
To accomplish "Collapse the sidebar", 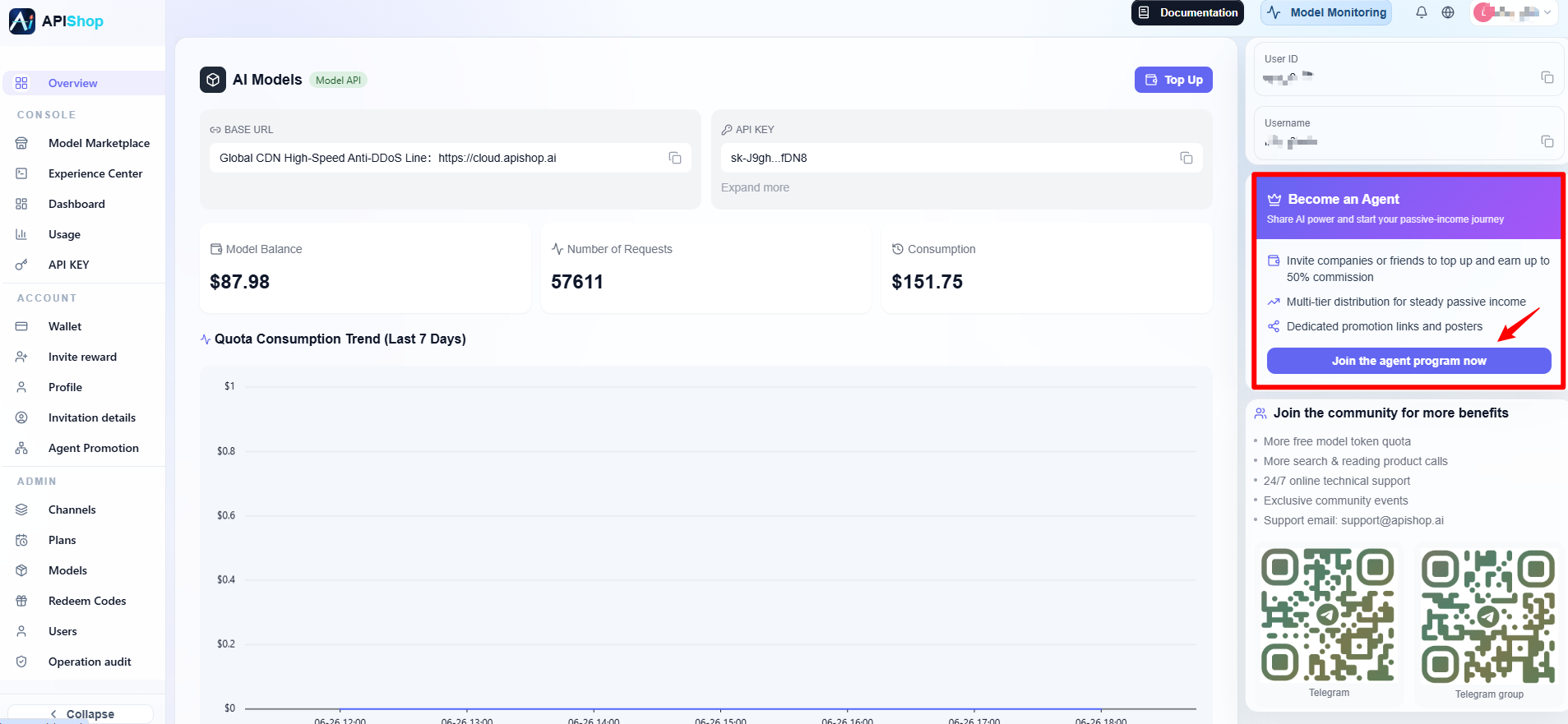I will 81,714.
